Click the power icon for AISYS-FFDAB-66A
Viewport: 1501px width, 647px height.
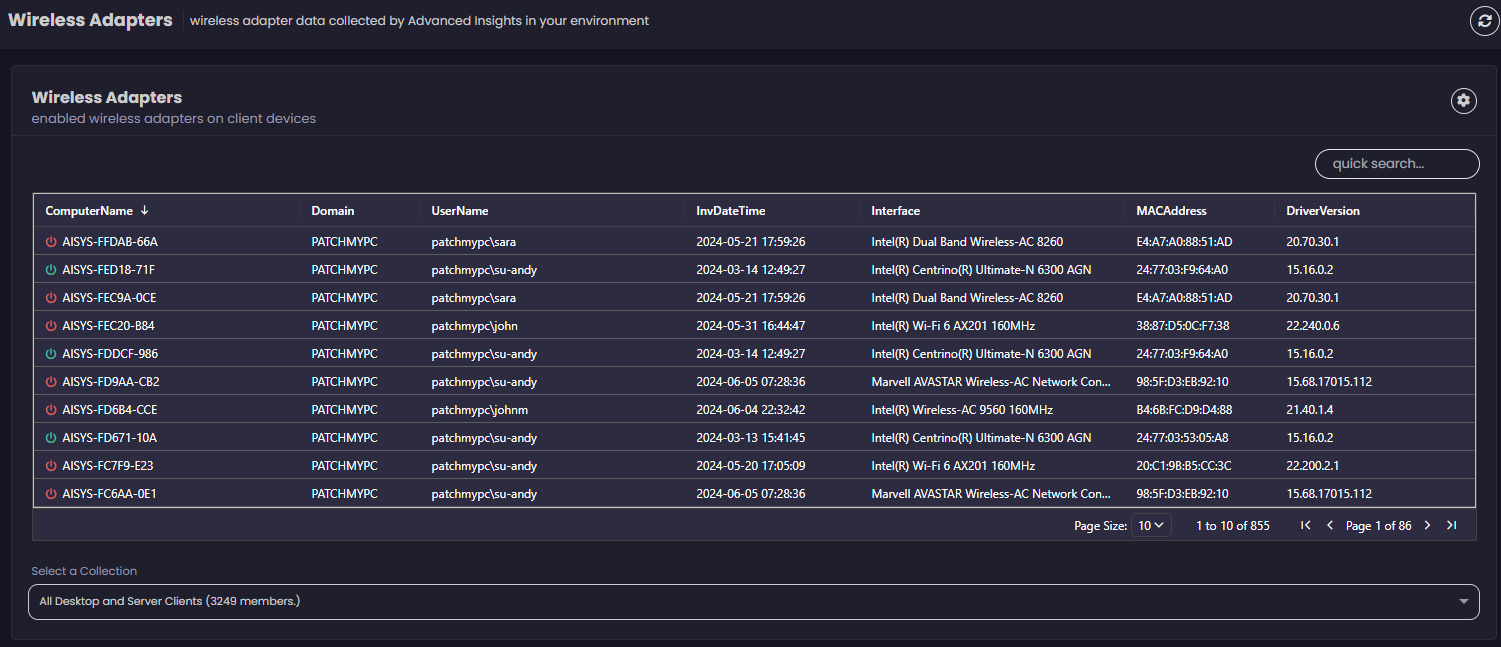point(51,242)
